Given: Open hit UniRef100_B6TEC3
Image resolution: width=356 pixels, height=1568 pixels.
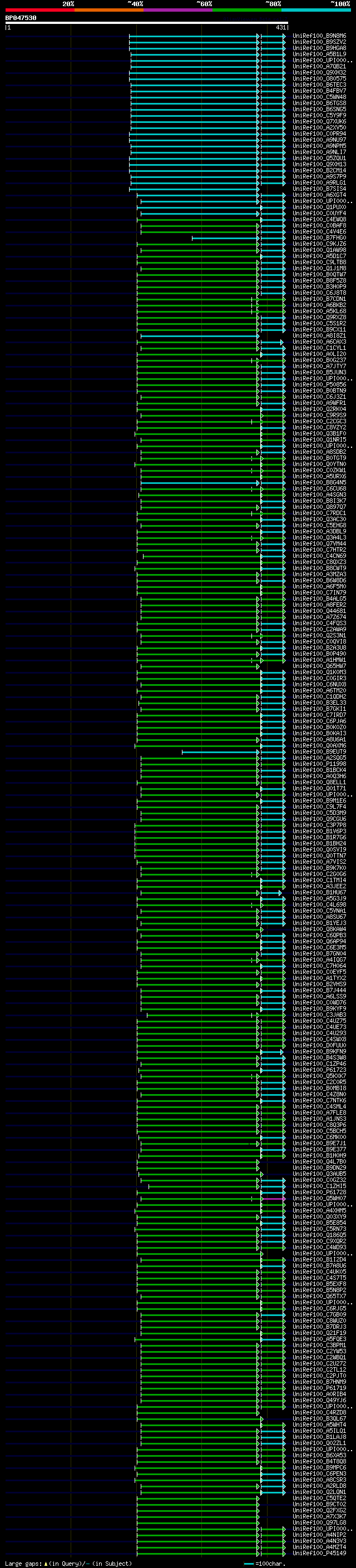Looking at the screenshot, I should click(x=319, y=85).
